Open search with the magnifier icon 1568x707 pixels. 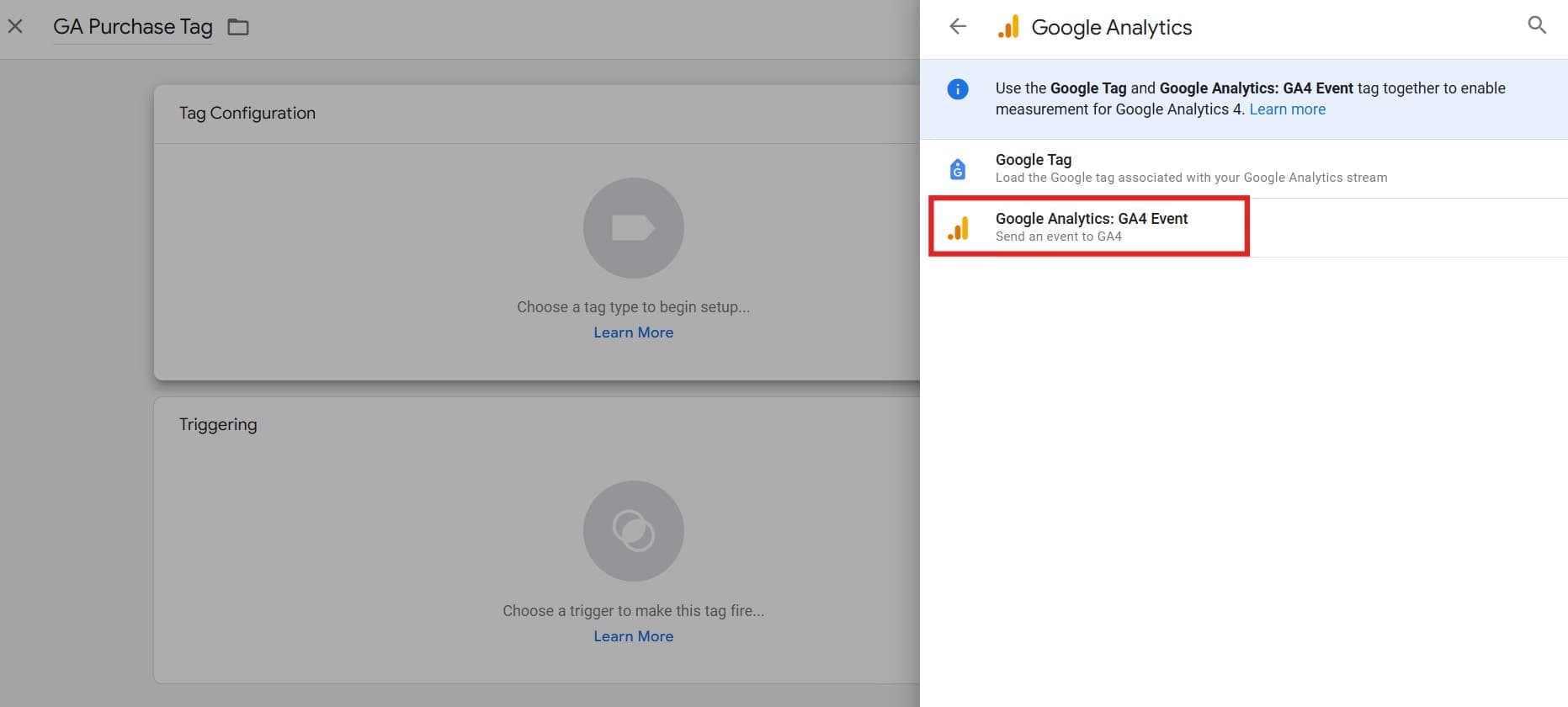(x=1536, y=25)
